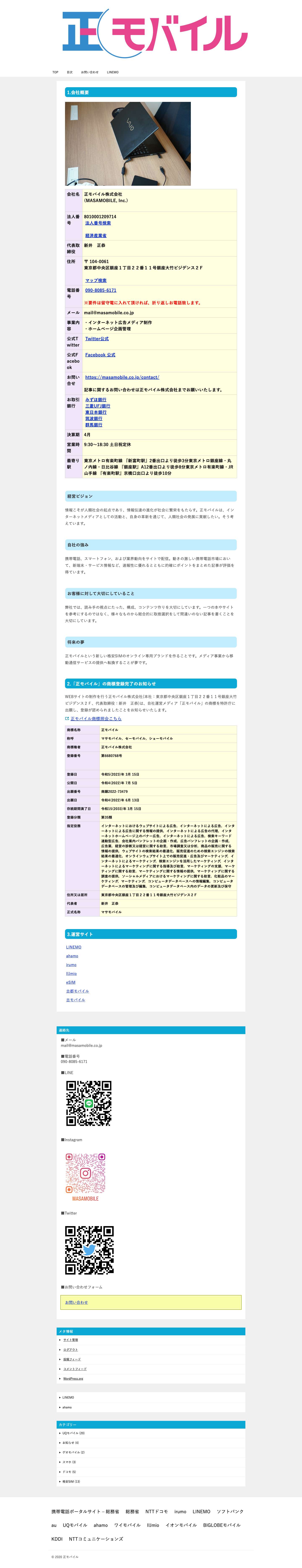Click ログアウト under メタ情報

[71, 1350]
